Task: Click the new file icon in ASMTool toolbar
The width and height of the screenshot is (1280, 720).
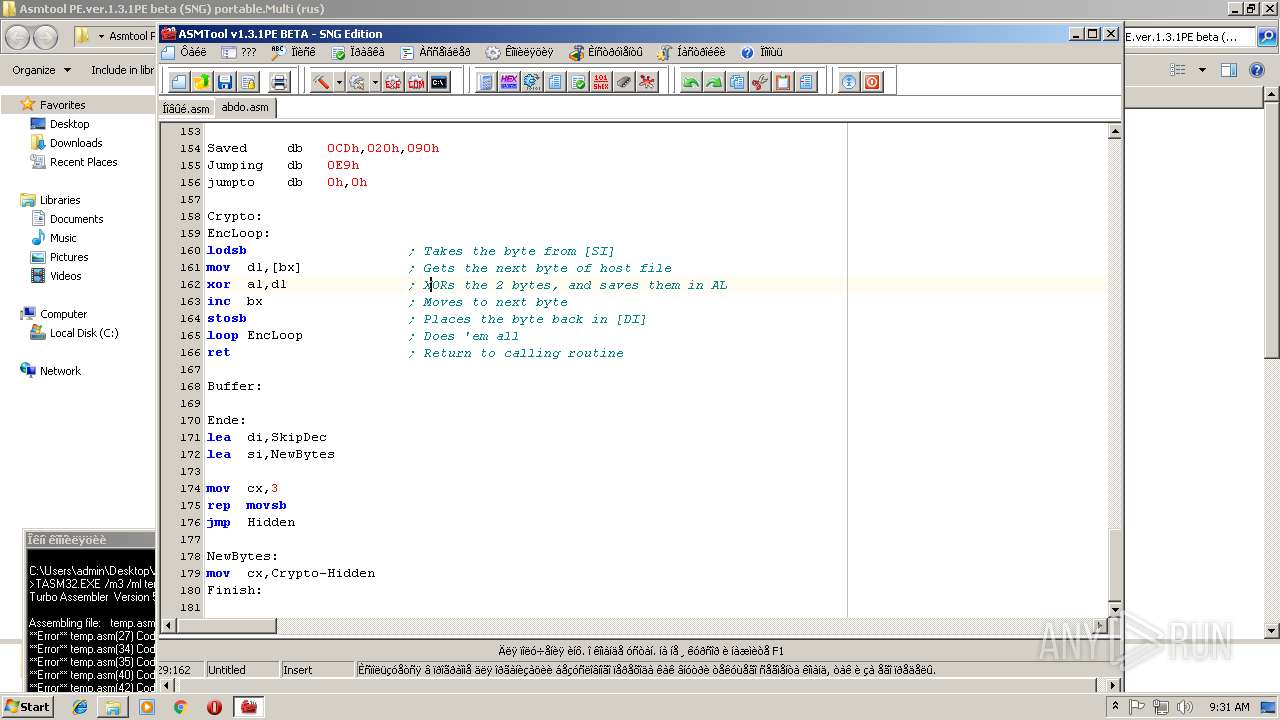Action: (179, 82)
